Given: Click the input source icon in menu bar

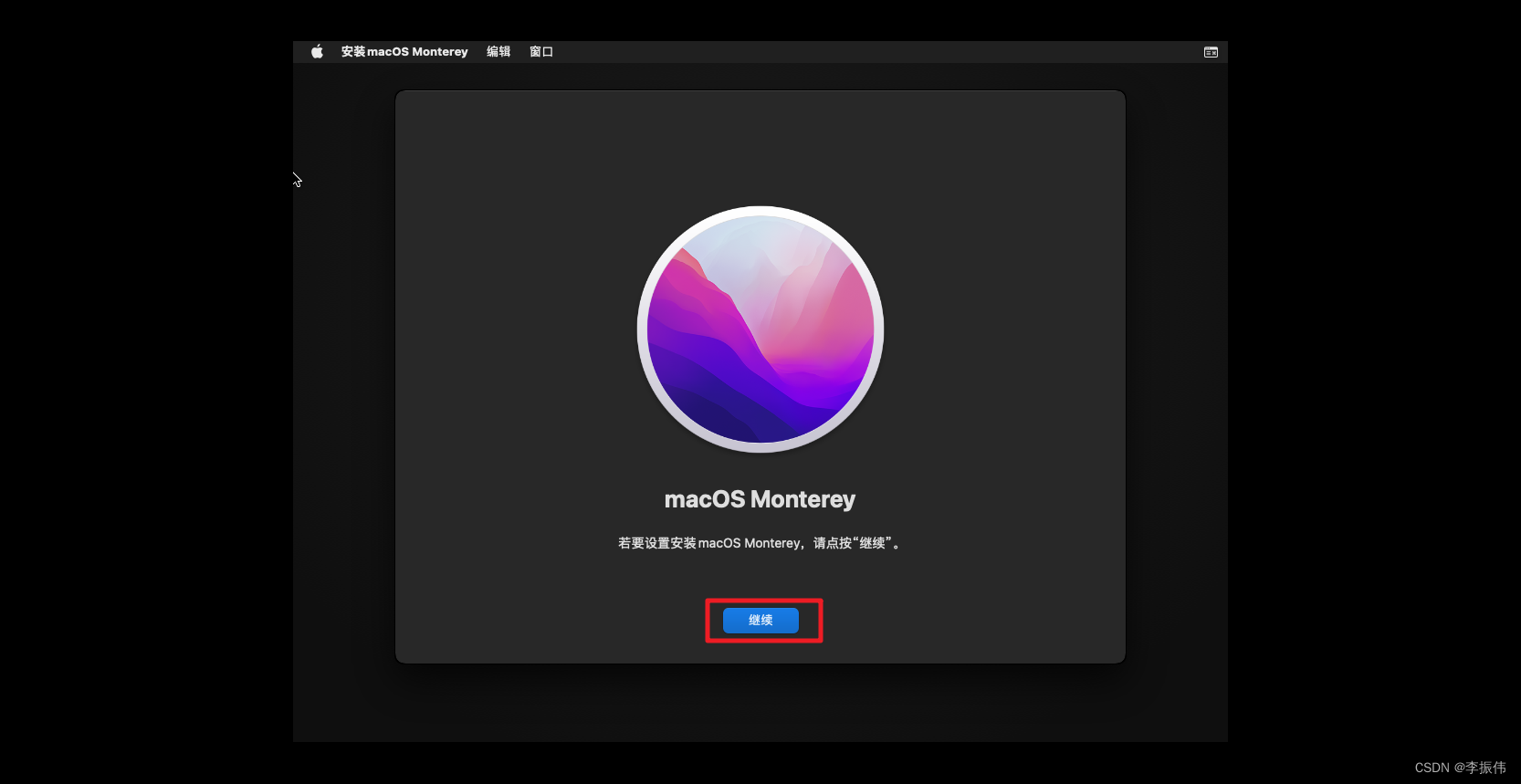Looking at the screenshot, I should tap(1211, 52).
